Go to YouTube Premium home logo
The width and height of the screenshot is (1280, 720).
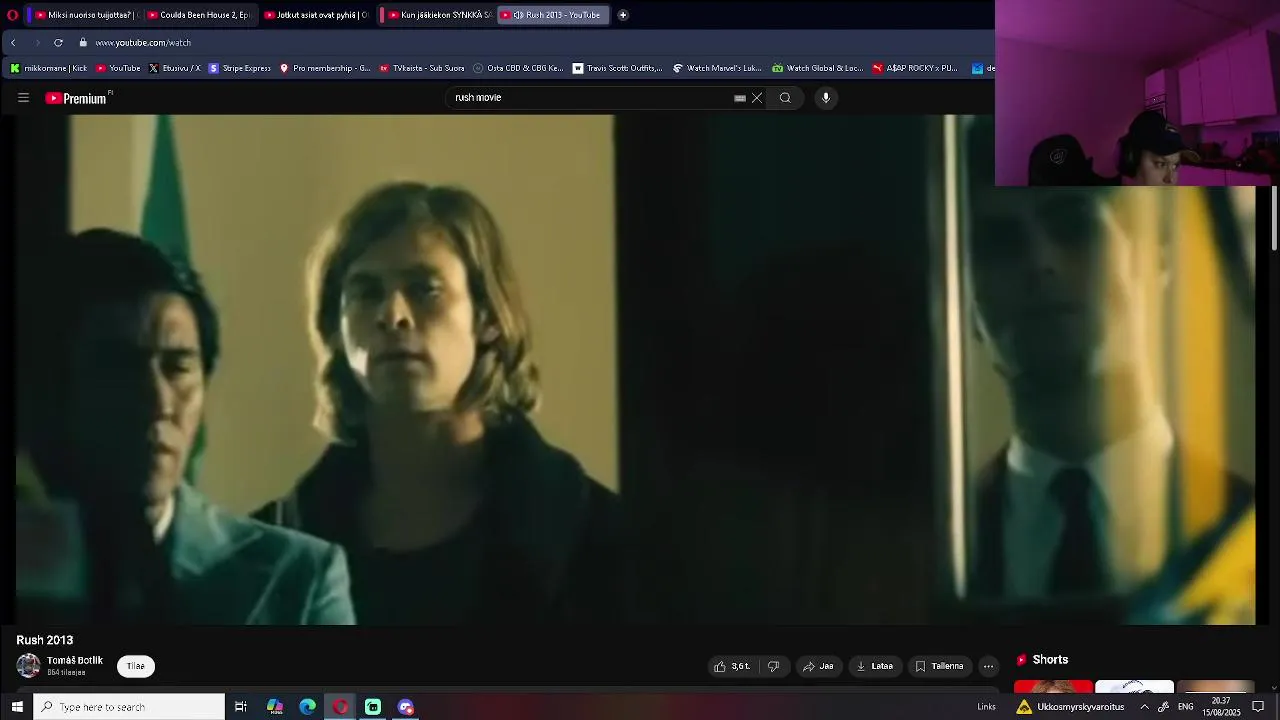76,98
